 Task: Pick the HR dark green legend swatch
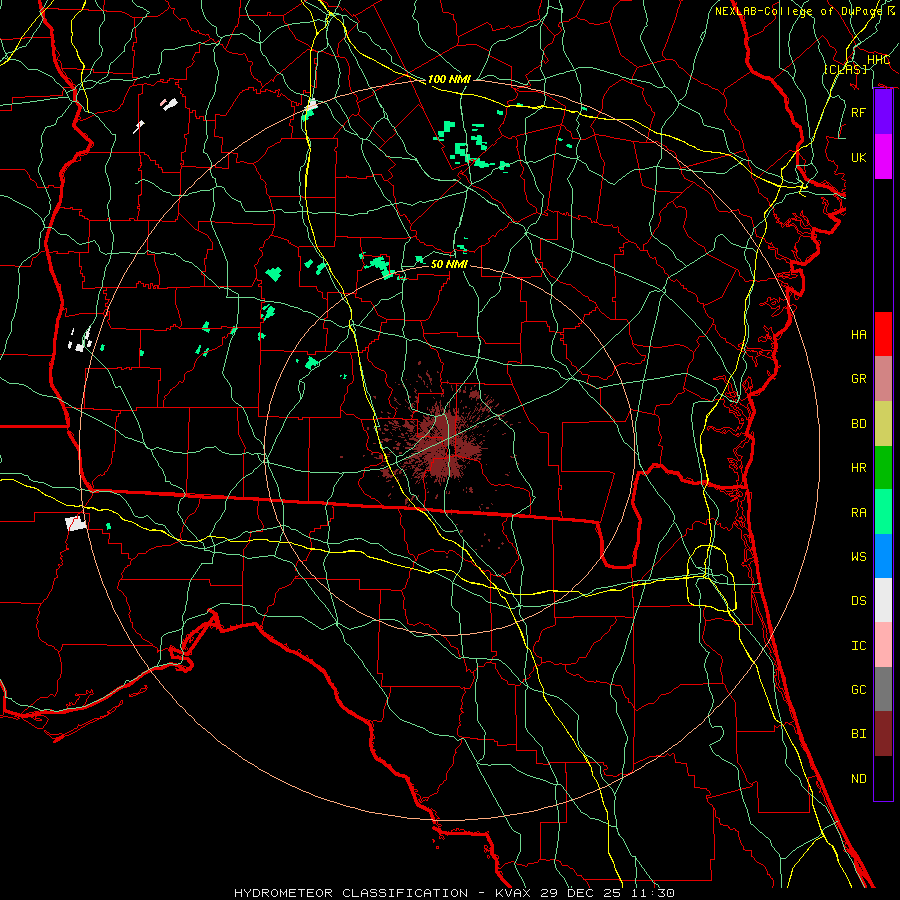(x=883, y=467)
